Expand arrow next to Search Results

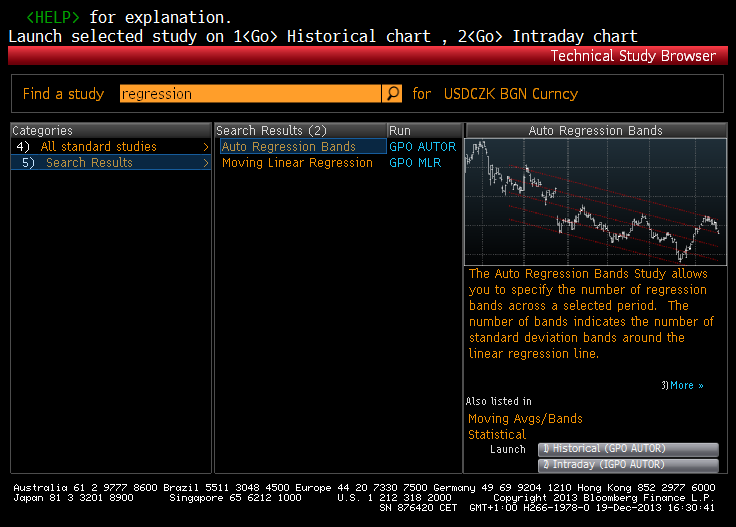(x=206, y=163)
